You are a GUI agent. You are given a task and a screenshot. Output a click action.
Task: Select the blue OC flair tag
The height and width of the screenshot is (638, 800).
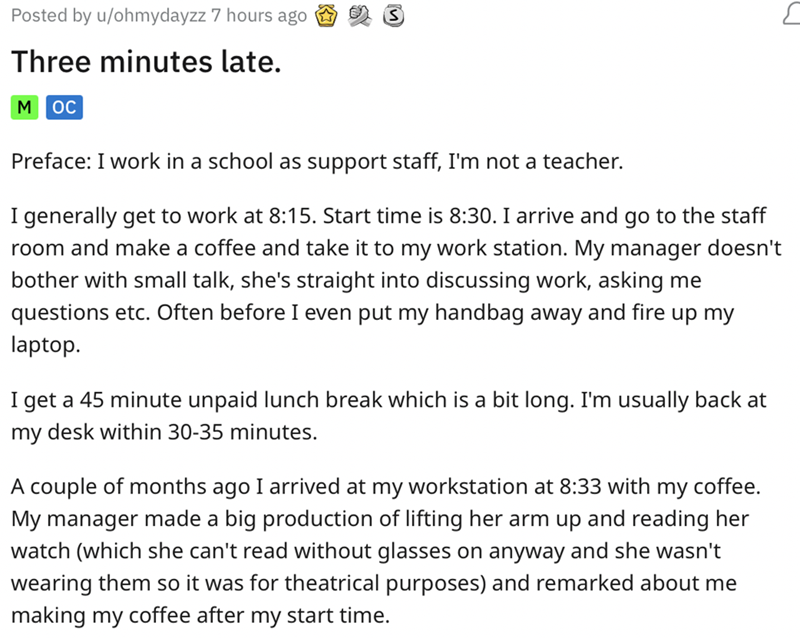(62, 107)
